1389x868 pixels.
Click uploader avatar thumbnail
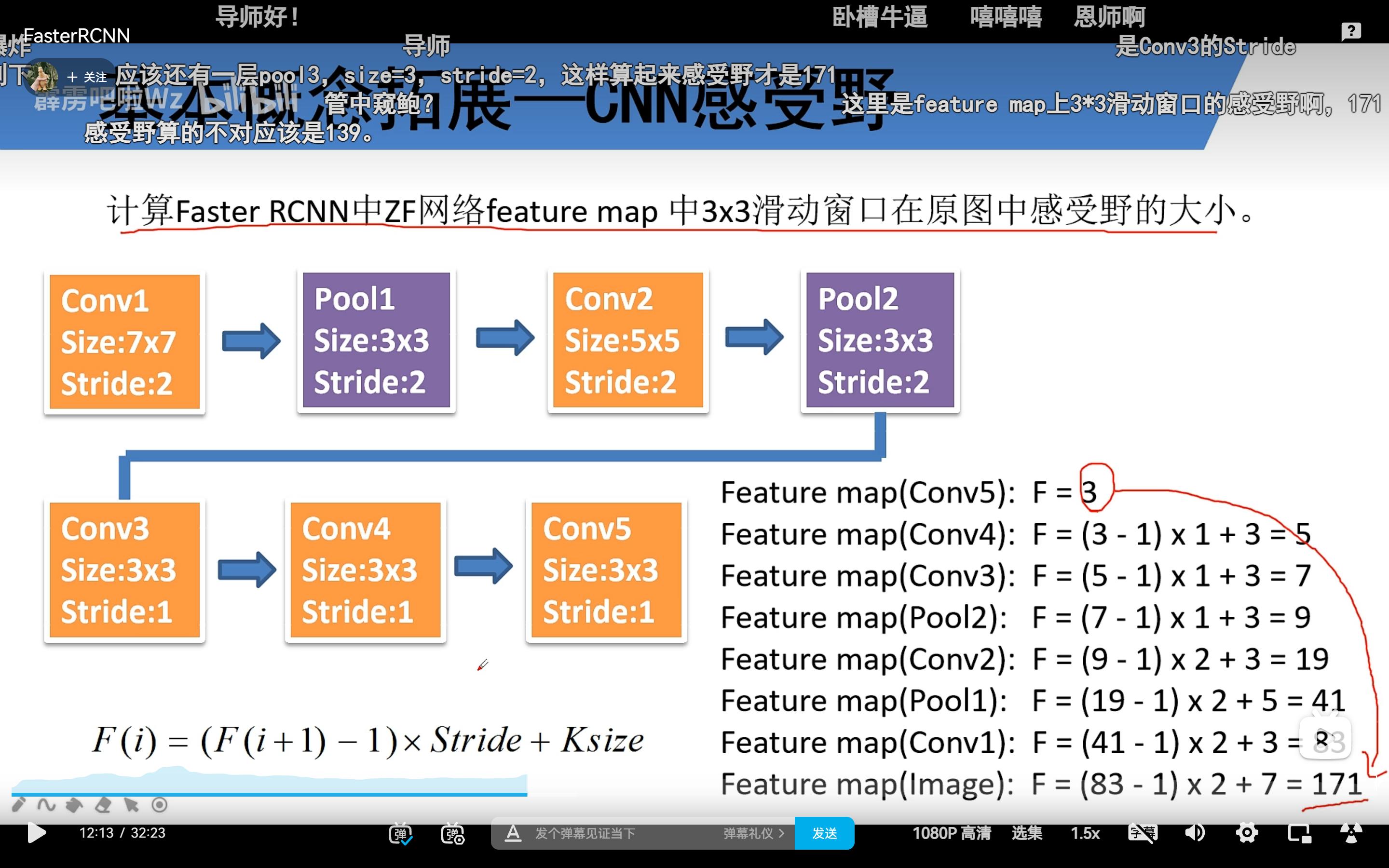click(x=43, y=77)
